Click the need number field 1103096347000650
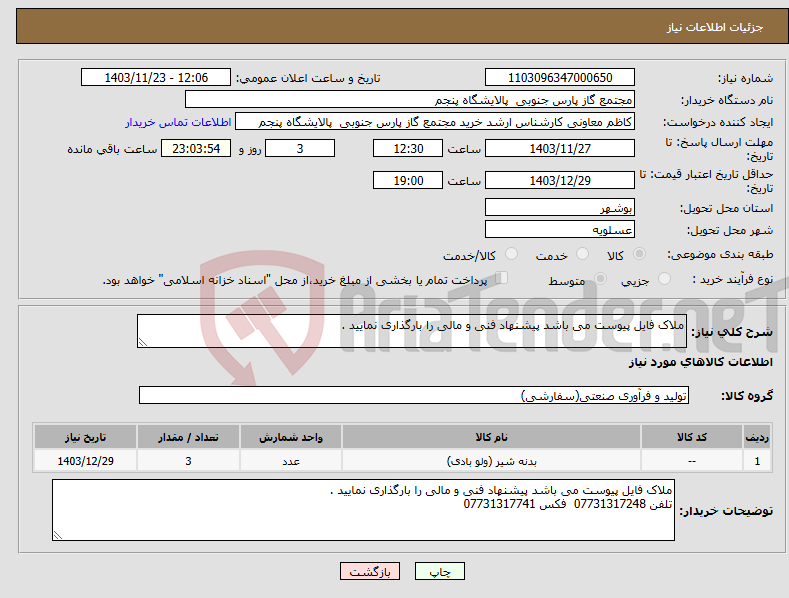This screenshot has width=789, height=598. [x=560, y=78]
